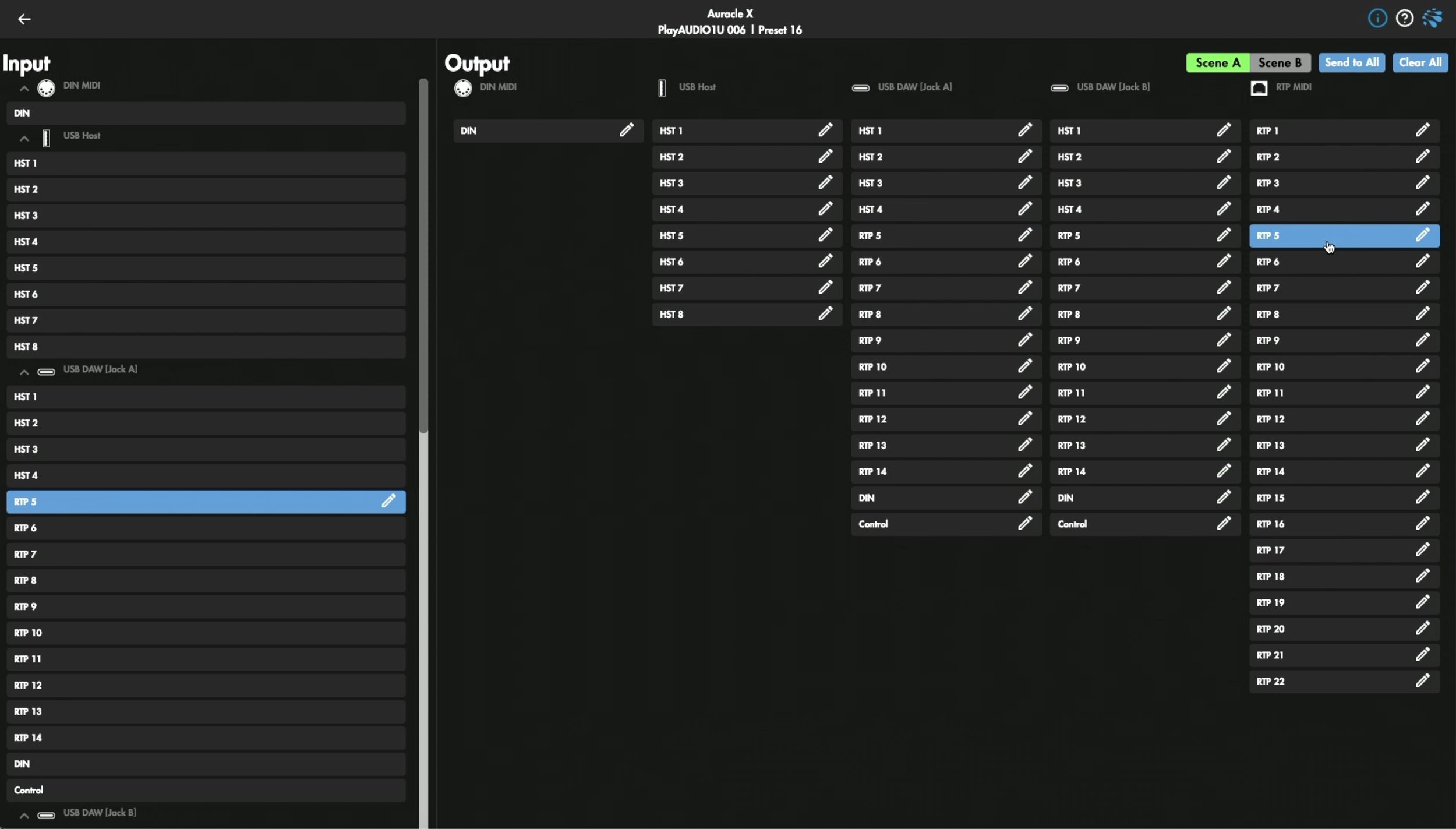The image size is (1456, 829).
Task: Open the info icon at top right
Action: click(1377, 19)
